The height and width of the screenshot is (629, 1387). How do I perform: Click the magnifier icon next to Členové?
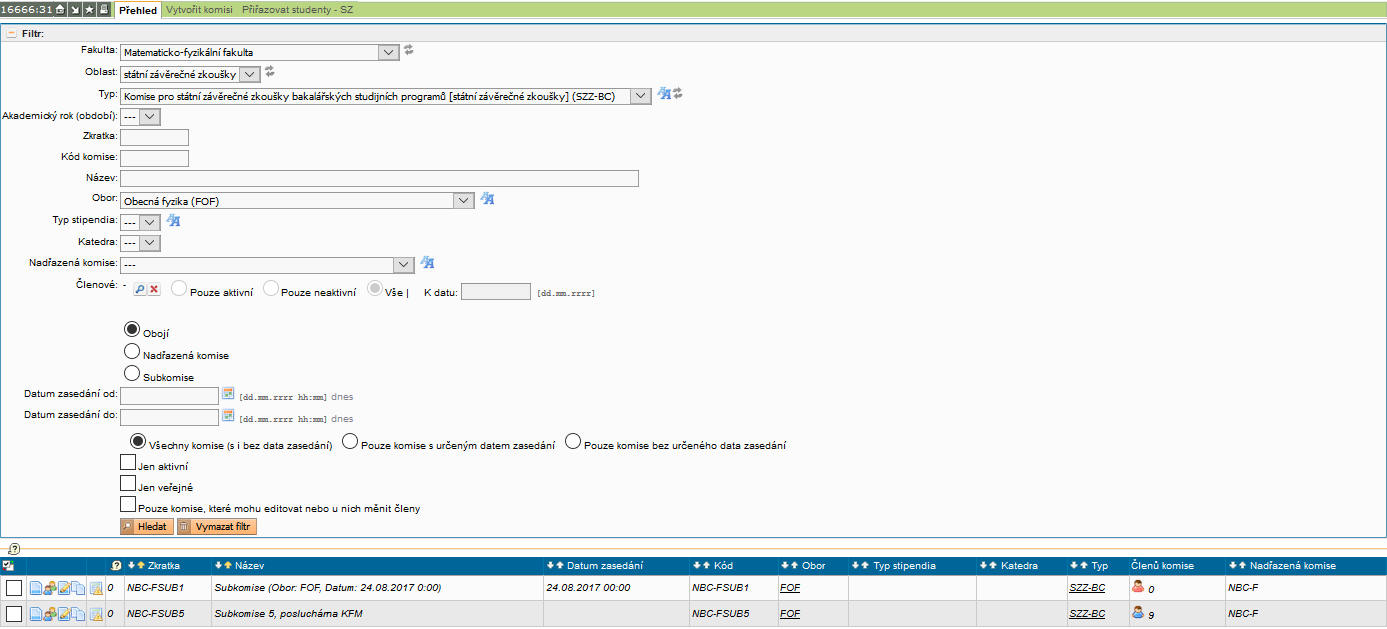click(x=140, y=289)
